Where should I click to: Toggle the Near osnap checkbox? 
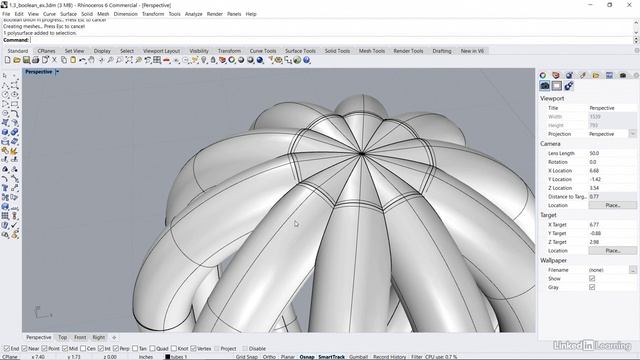point(24,349)
